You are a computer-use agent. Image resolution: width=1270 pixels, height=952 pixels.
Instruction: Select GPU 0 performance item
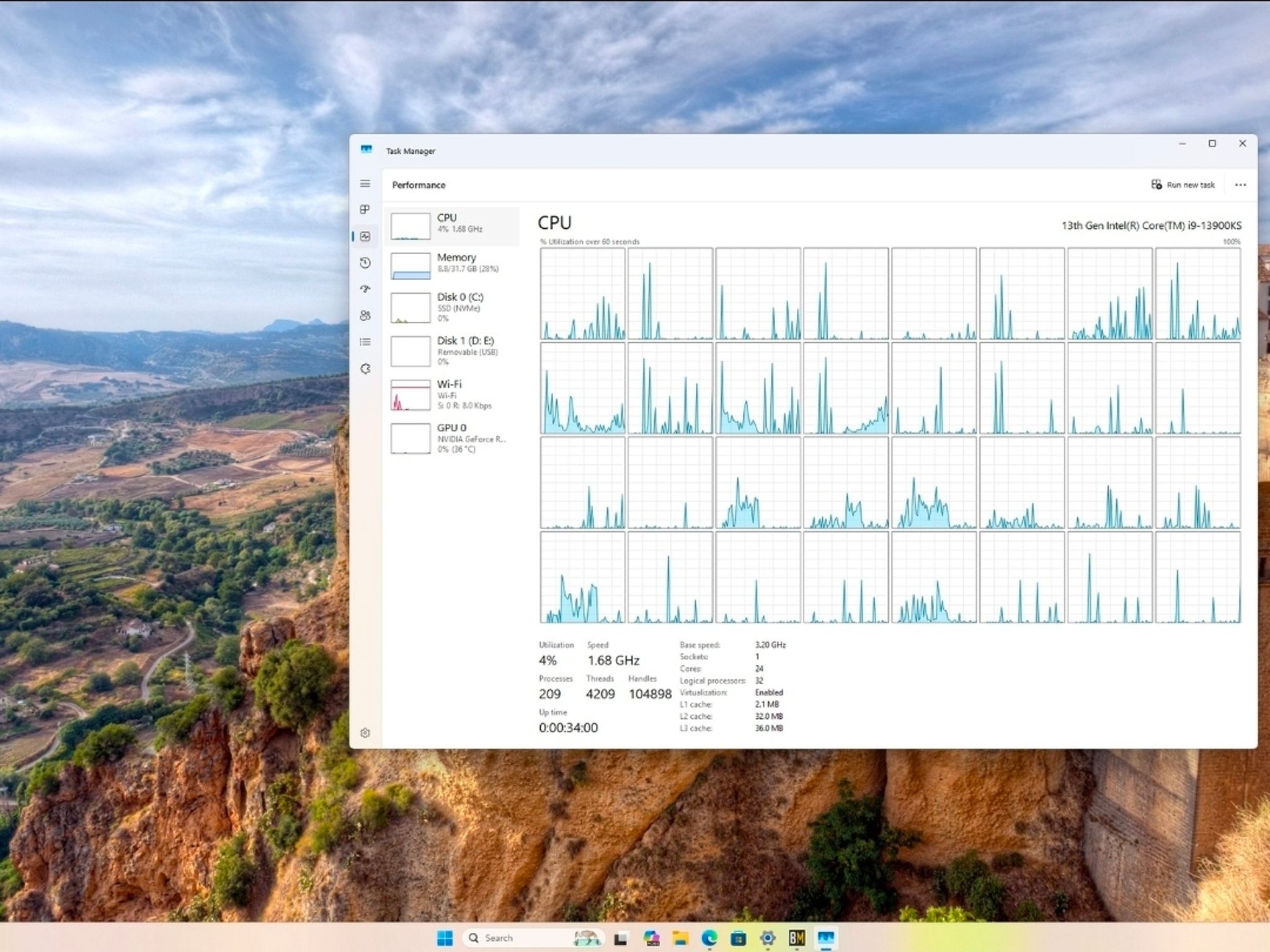point(452,438)
